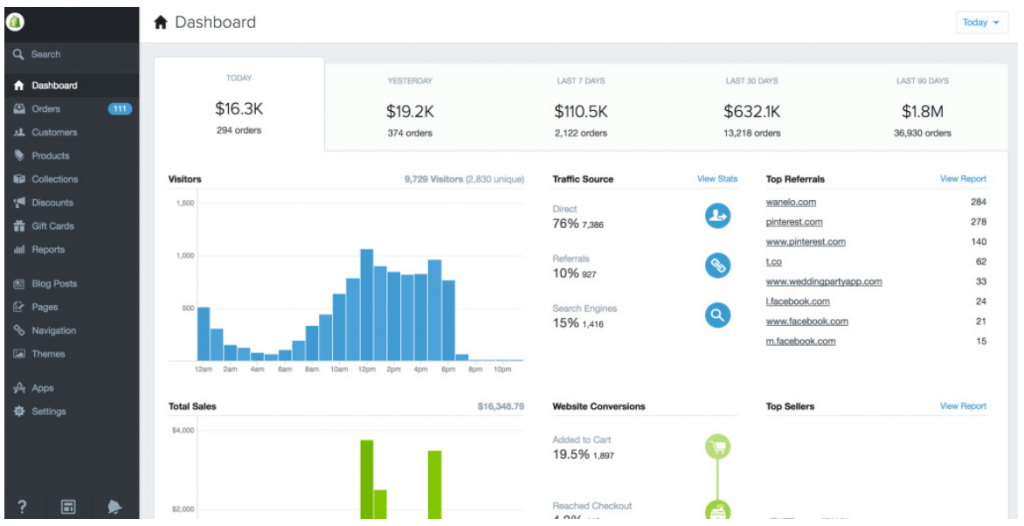
Task: Open Orders in the sidebar
Action: (x=46, y=109)
